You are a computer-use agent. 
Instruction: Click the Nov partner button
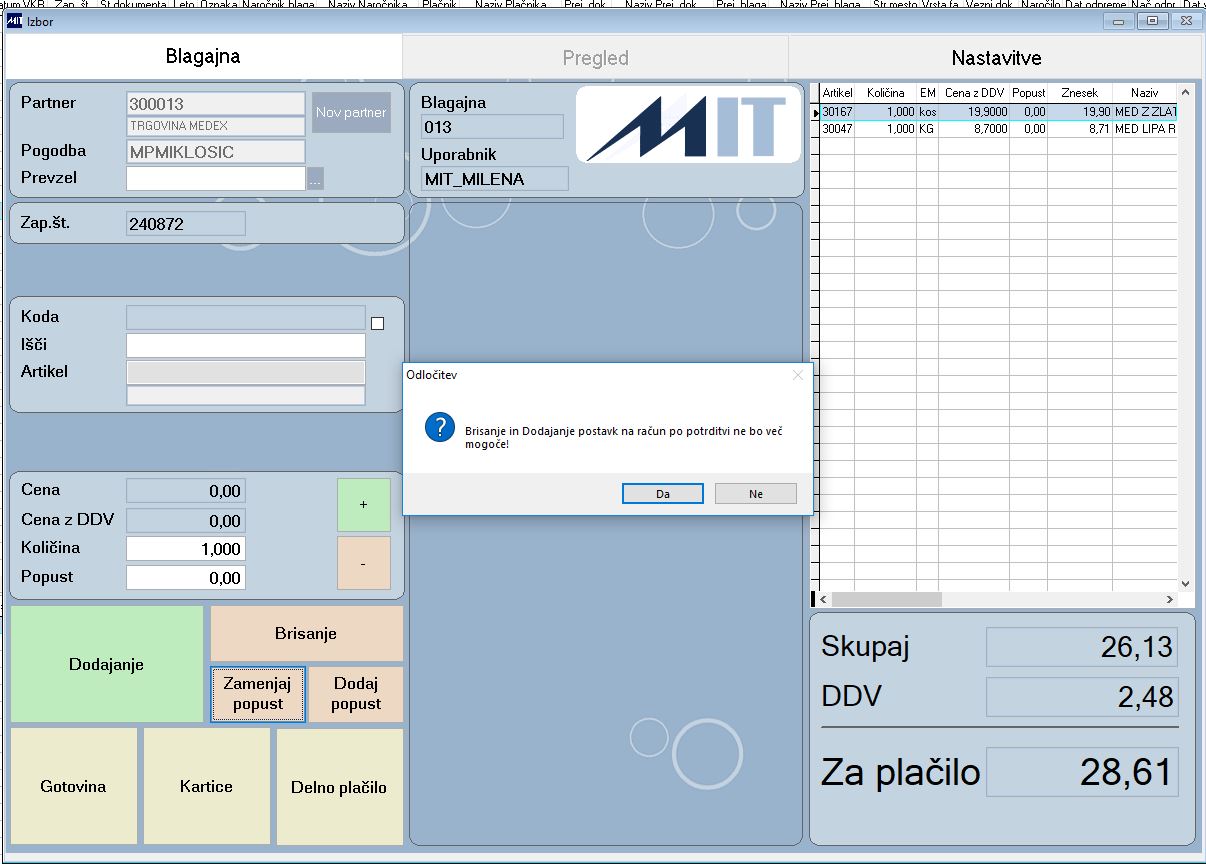(351, 112)
